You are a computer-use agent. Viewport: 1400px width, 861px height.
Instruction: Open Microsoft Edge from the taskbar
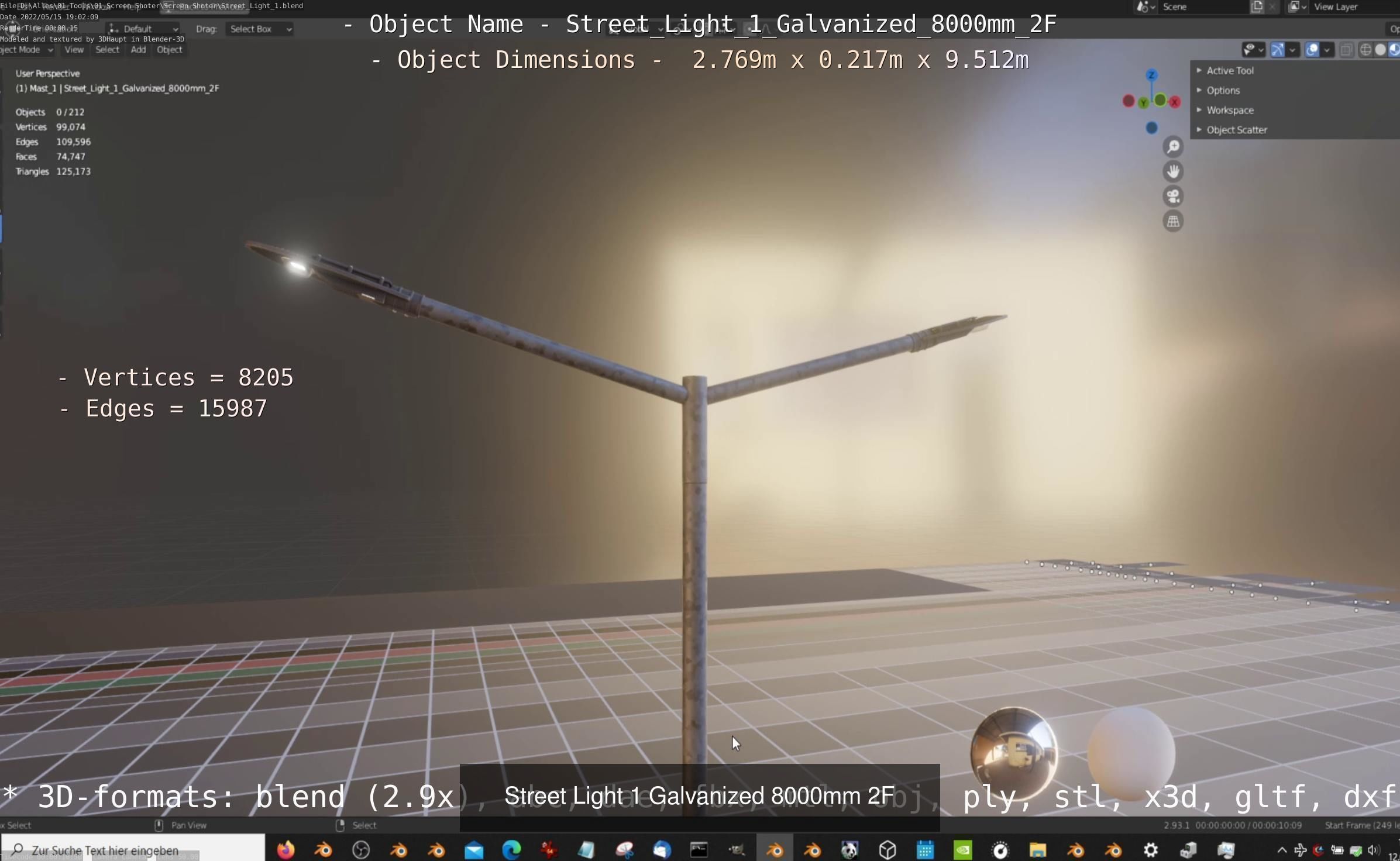pos(511,850)
